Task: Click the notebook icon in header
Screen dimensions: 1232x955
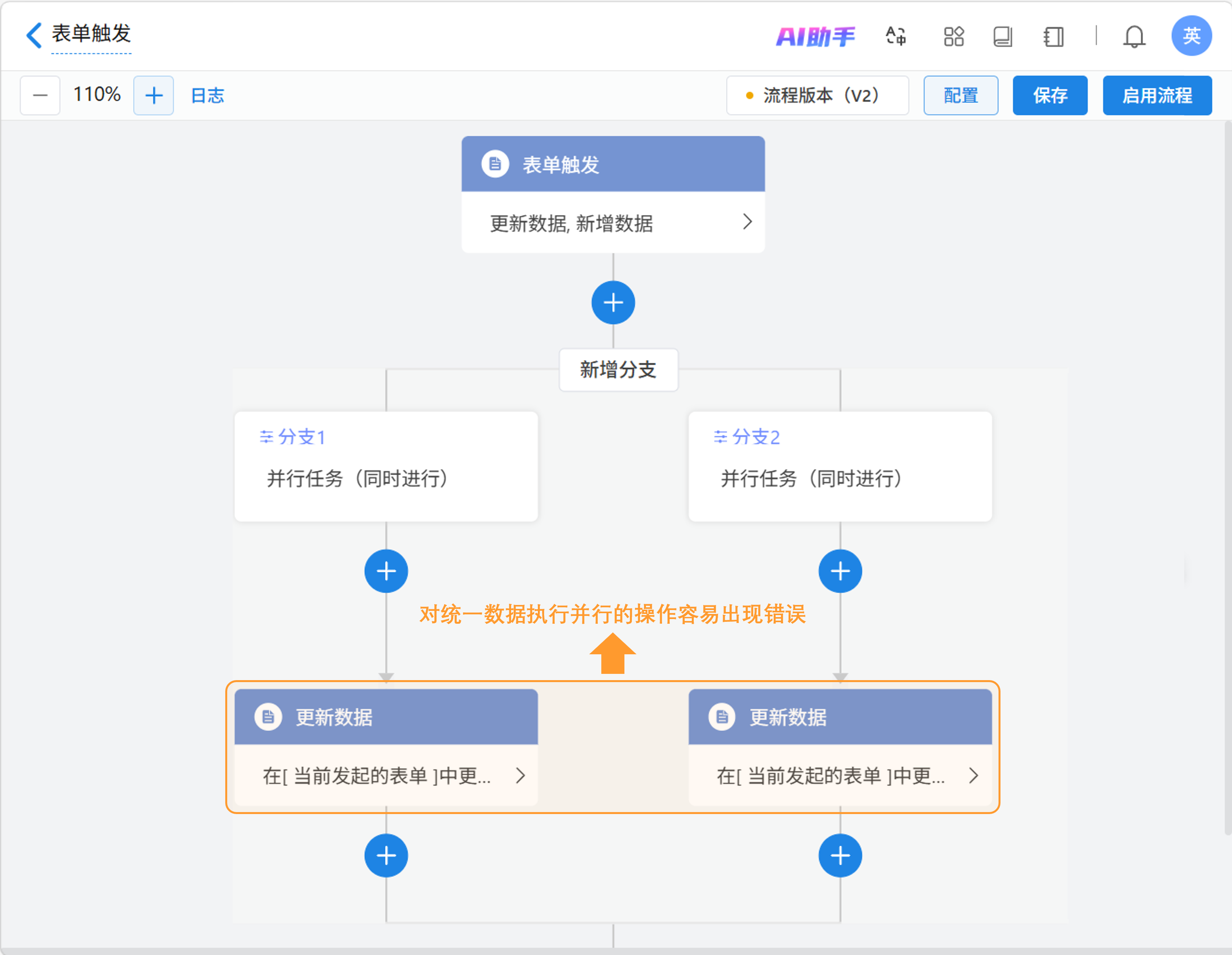Action: 1053,37
